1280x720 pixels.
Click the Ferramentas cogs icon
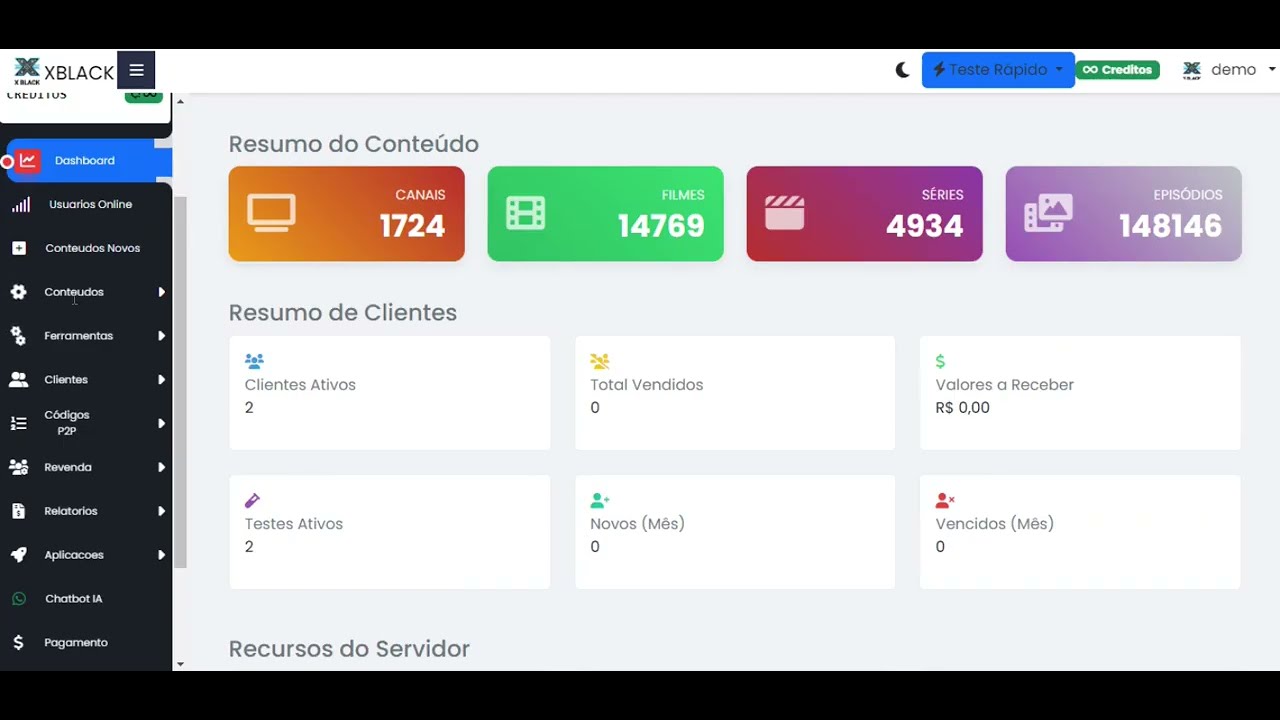(x=18, y=336)
